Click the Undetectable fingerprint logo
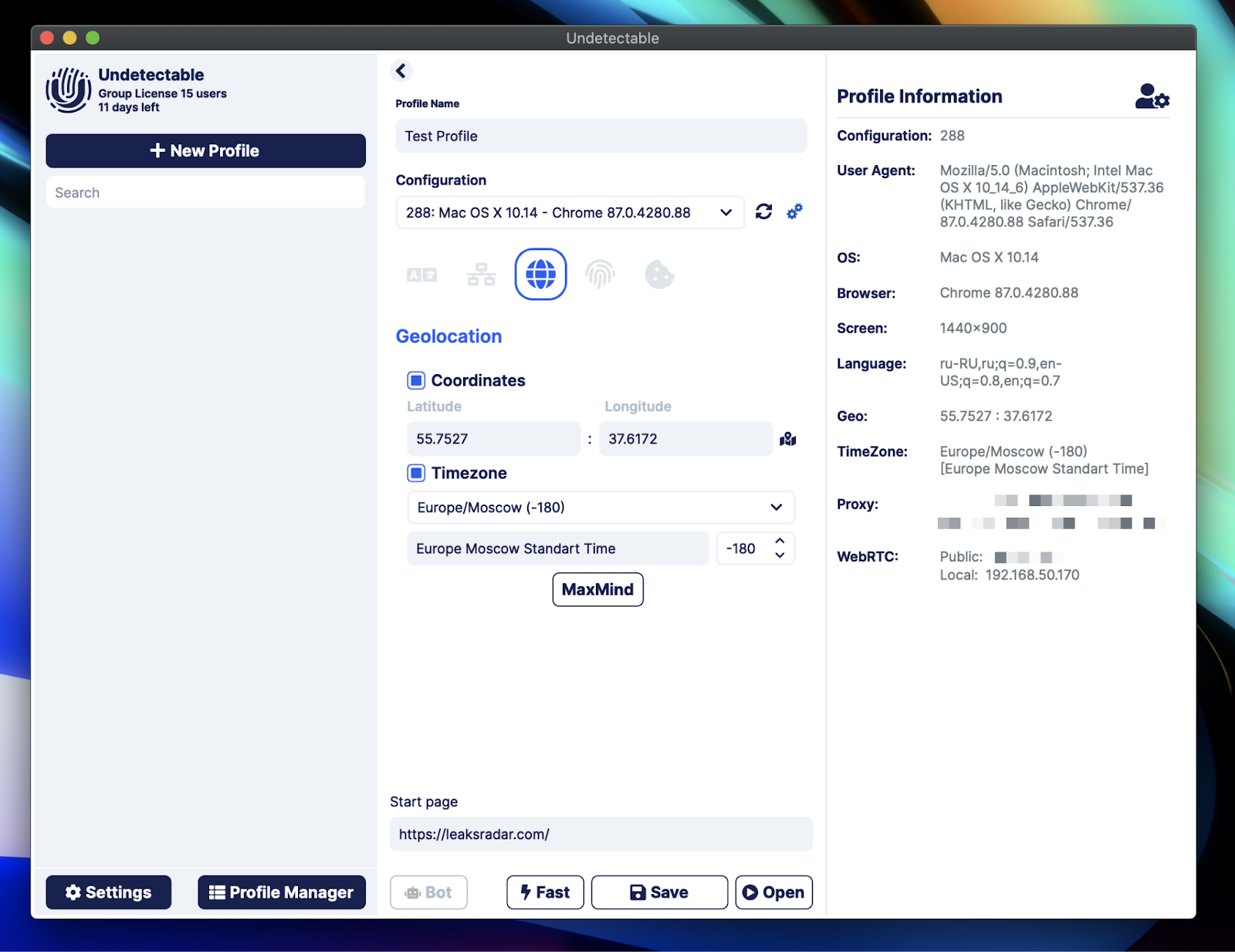 tap(68, 89)
